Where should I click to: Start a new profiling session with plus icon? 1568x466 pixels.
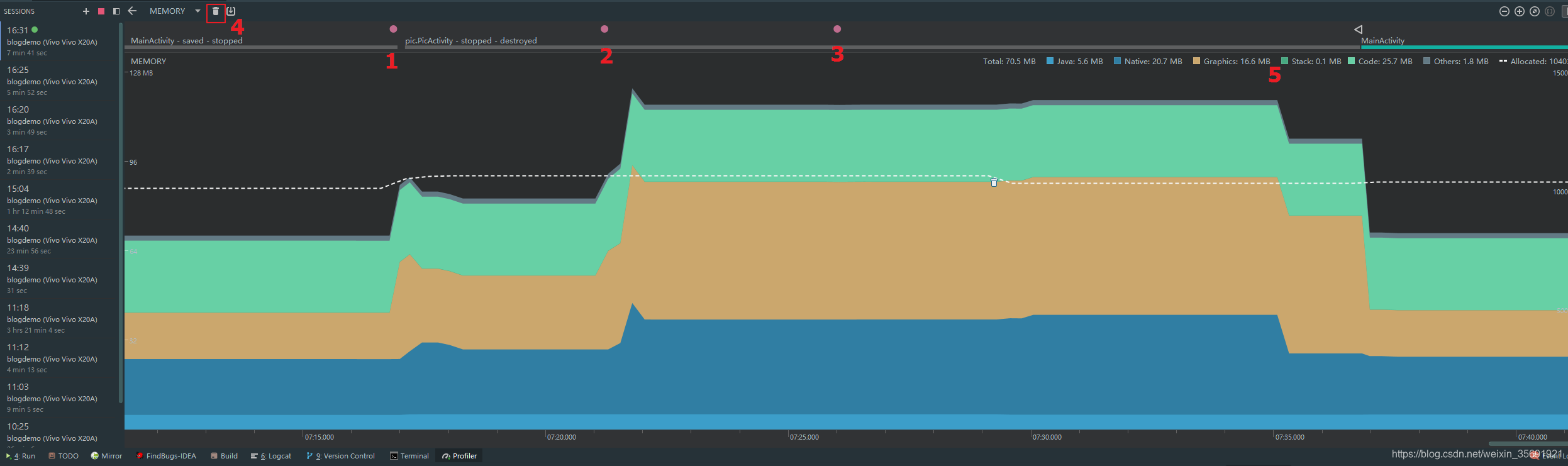point(86,11)
